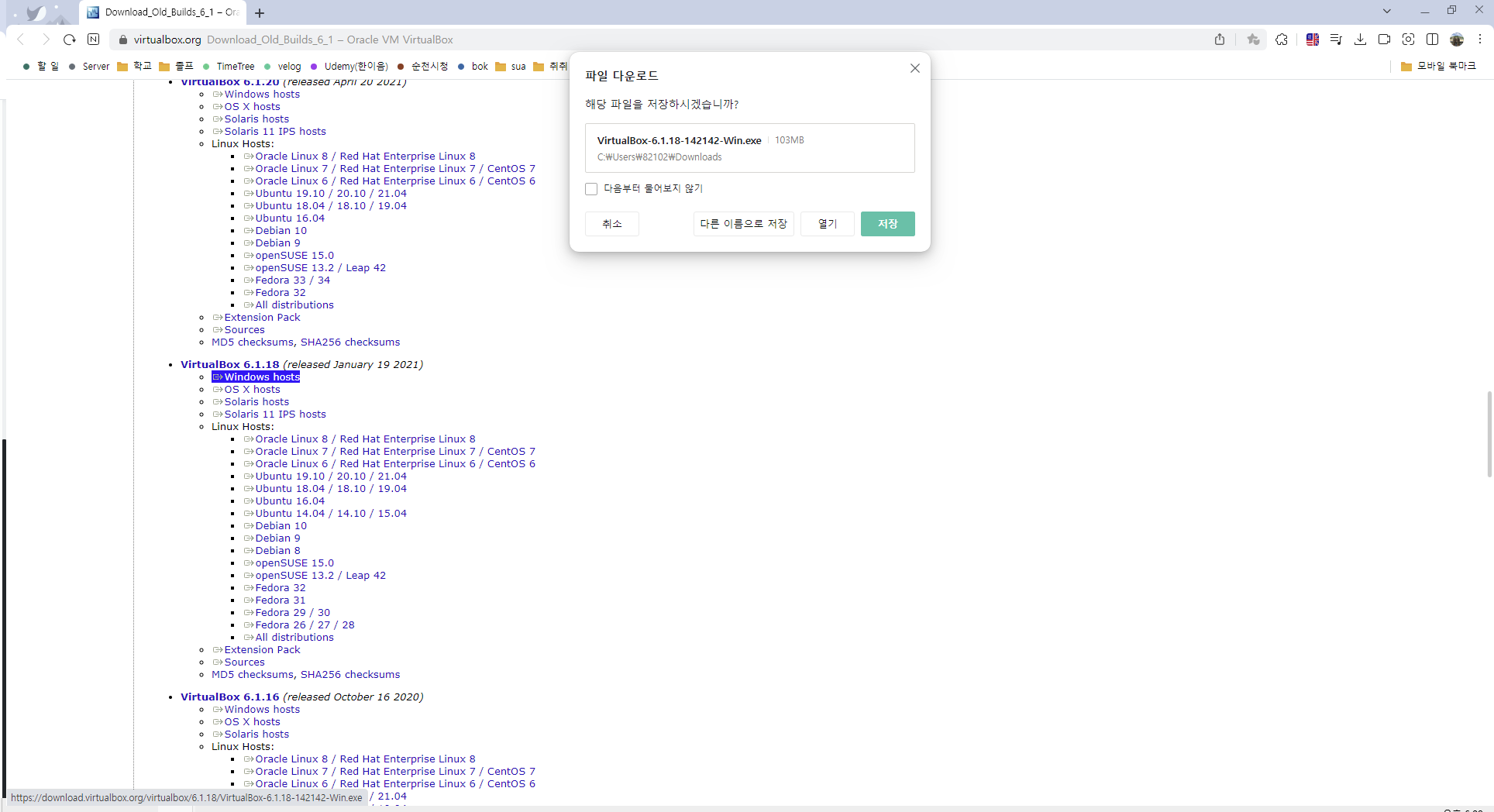Open the 할 일 bookmark
The image size is (1494, 812).
click(41, 67)
